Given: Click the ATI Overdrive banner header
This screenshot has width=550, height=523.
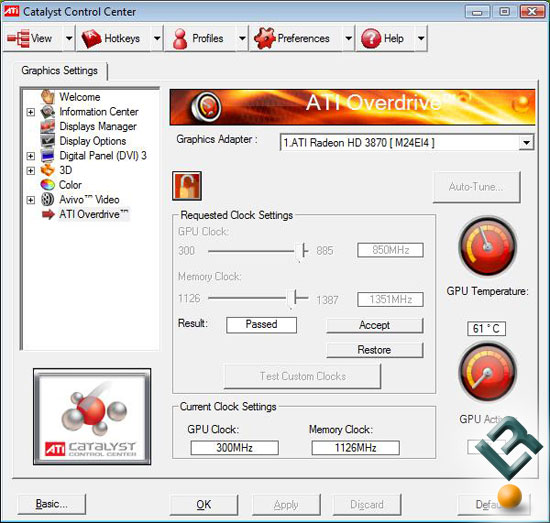Looking at the screenshot, I should 353,107.
